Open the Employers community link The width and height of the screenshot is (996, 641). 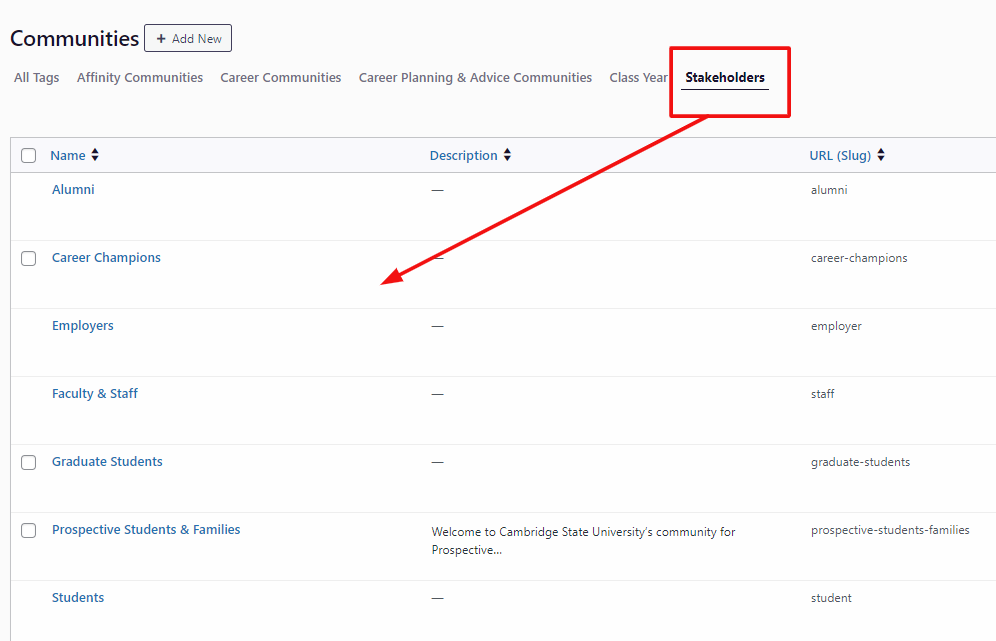[x=83, y=325]
